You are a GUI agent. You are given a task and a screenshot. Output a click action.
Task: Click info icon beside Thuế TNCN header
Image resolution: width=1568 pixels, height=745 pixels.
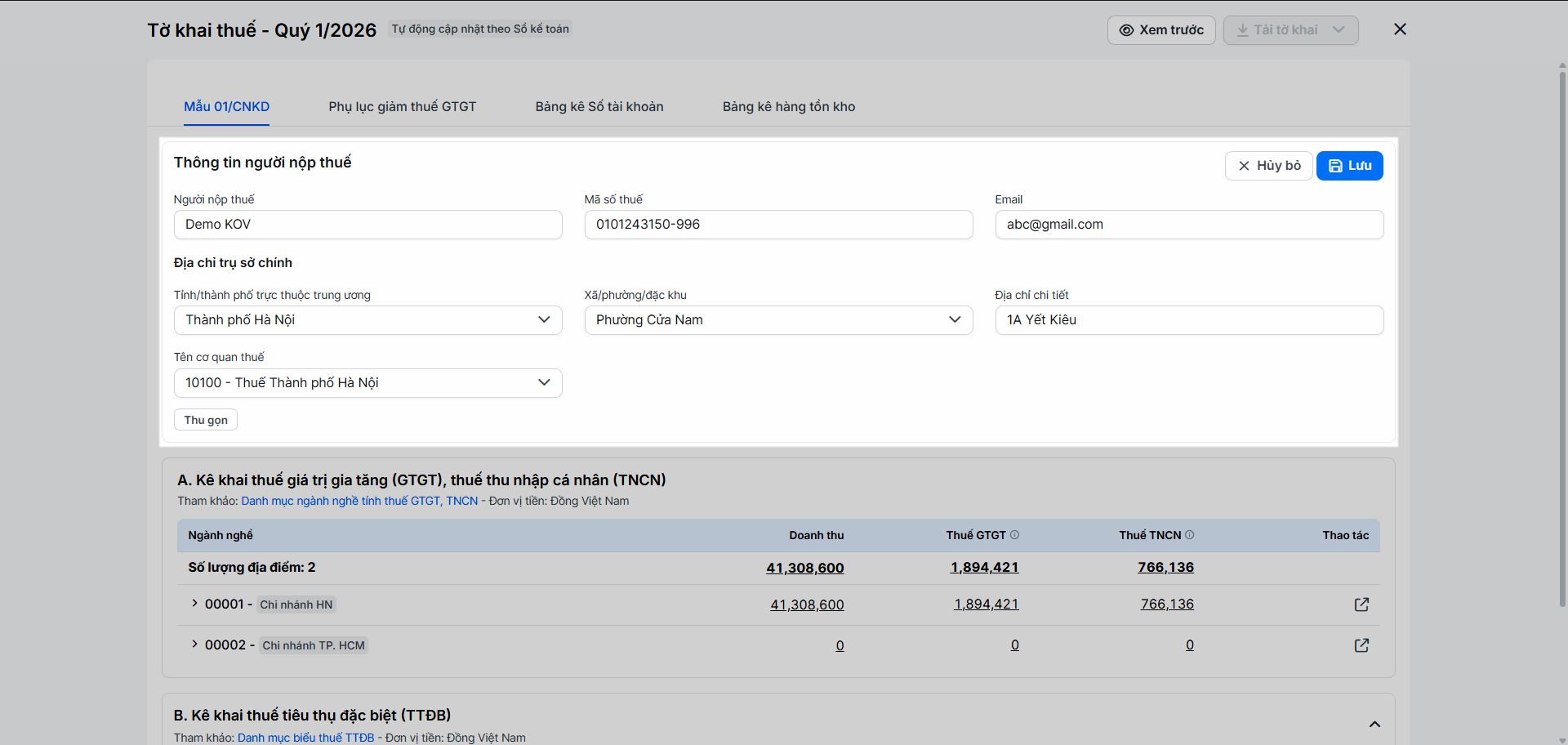point(1190,535)
